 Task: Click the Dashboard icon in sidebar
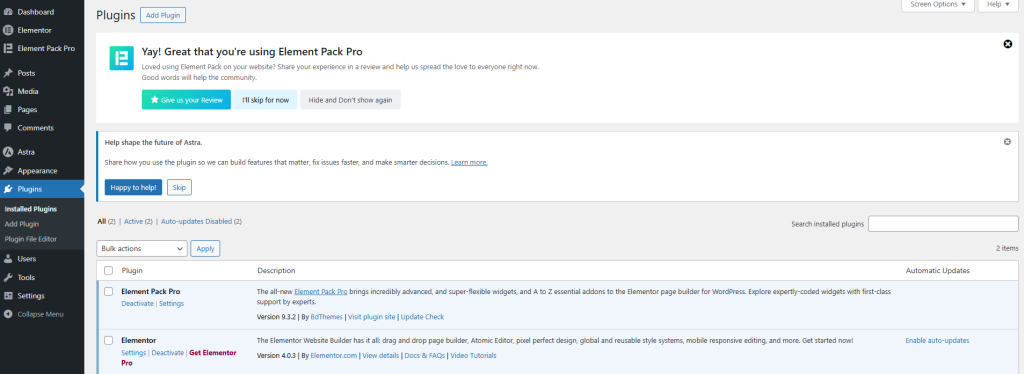(8, 12)
